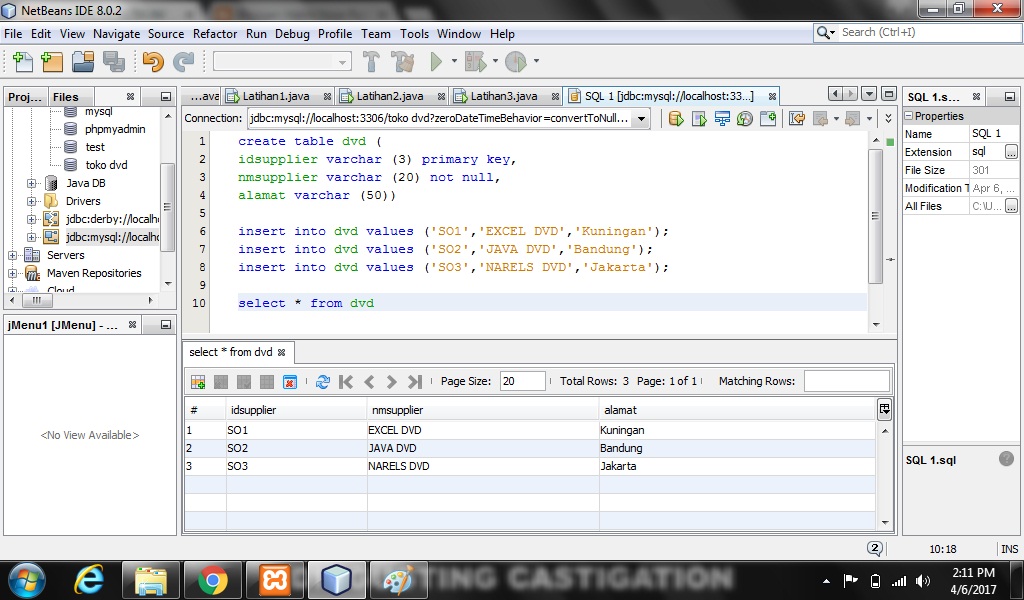This screenshot has width=1024, height=600.
Task: Open the Connection URL dropdown
Action: tap(641, 118)
